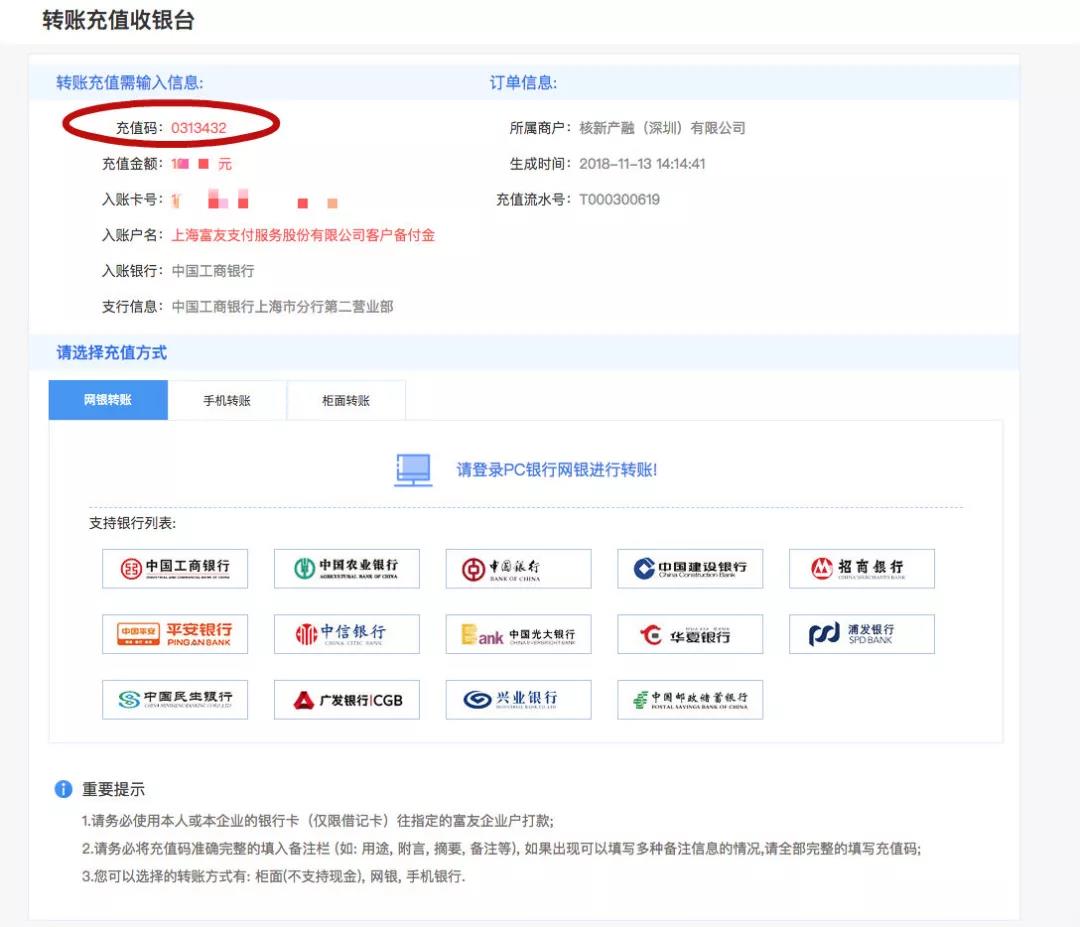
Task: Click the 转账充值收银台 page title
Action: pos(118,20)
